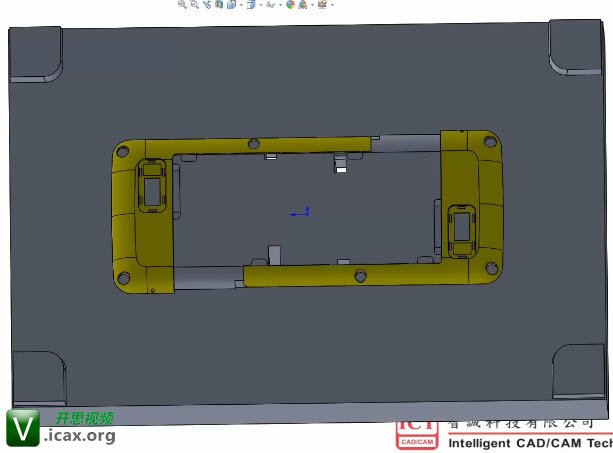Click the Zoom to Fit icon
613x453 pixels.
(x=182, y=4)
